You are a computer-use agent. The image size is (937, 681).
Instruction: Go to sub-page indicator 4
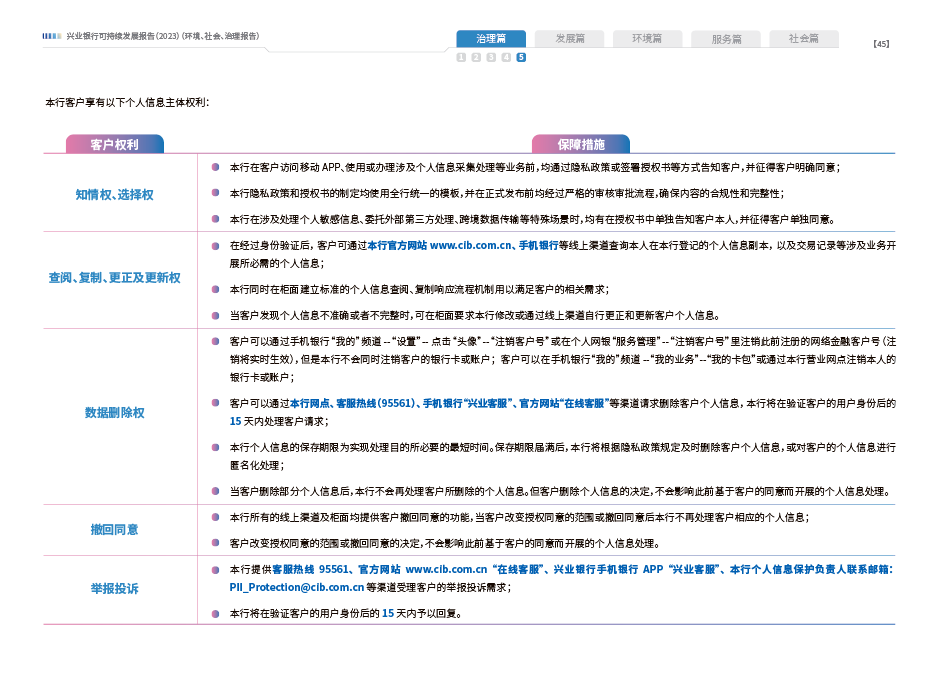tap(506, 58)
